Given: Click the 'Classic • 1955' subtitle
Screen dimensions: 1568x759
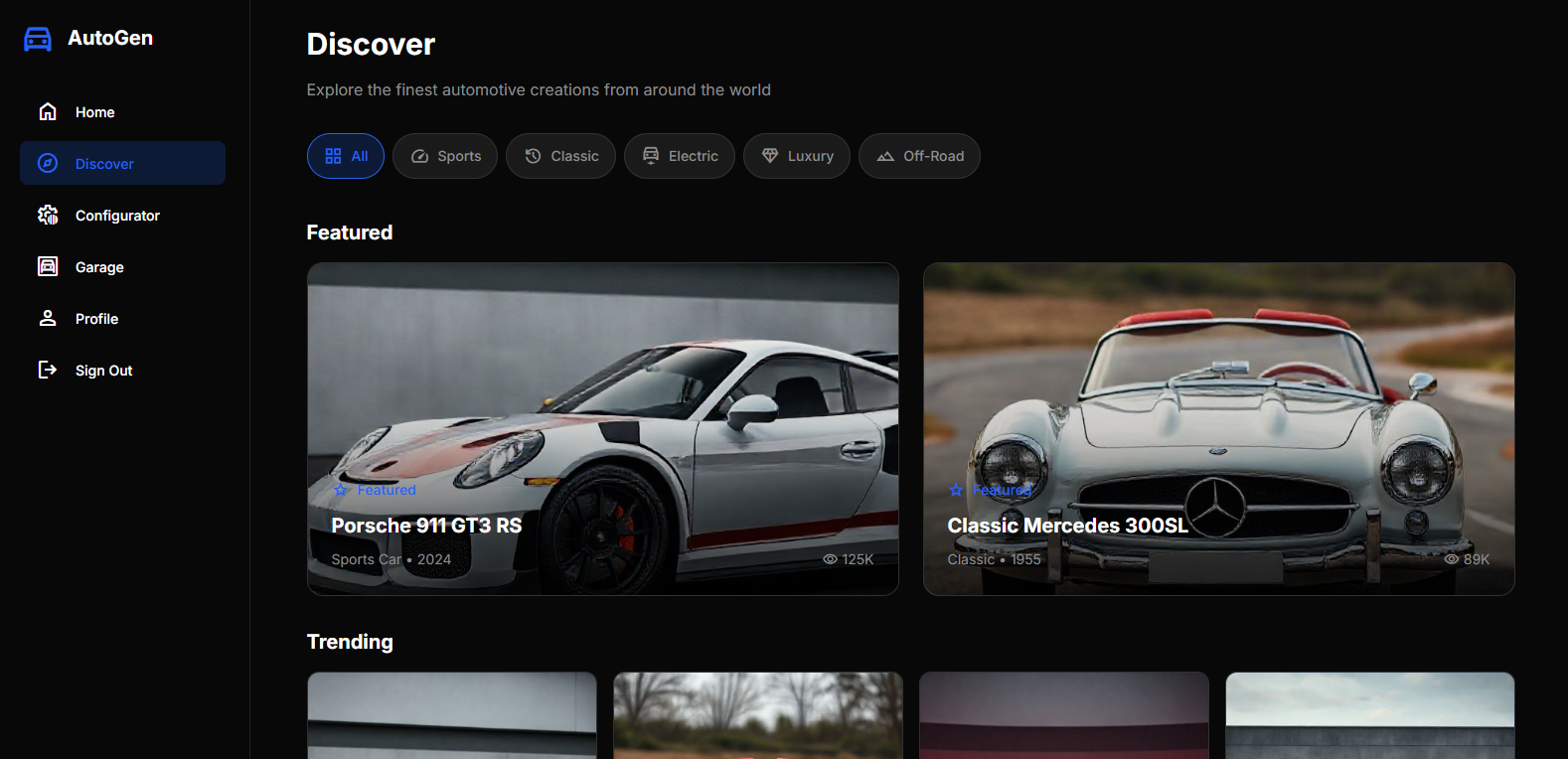Looking at the screenshot, I should 994,559.
